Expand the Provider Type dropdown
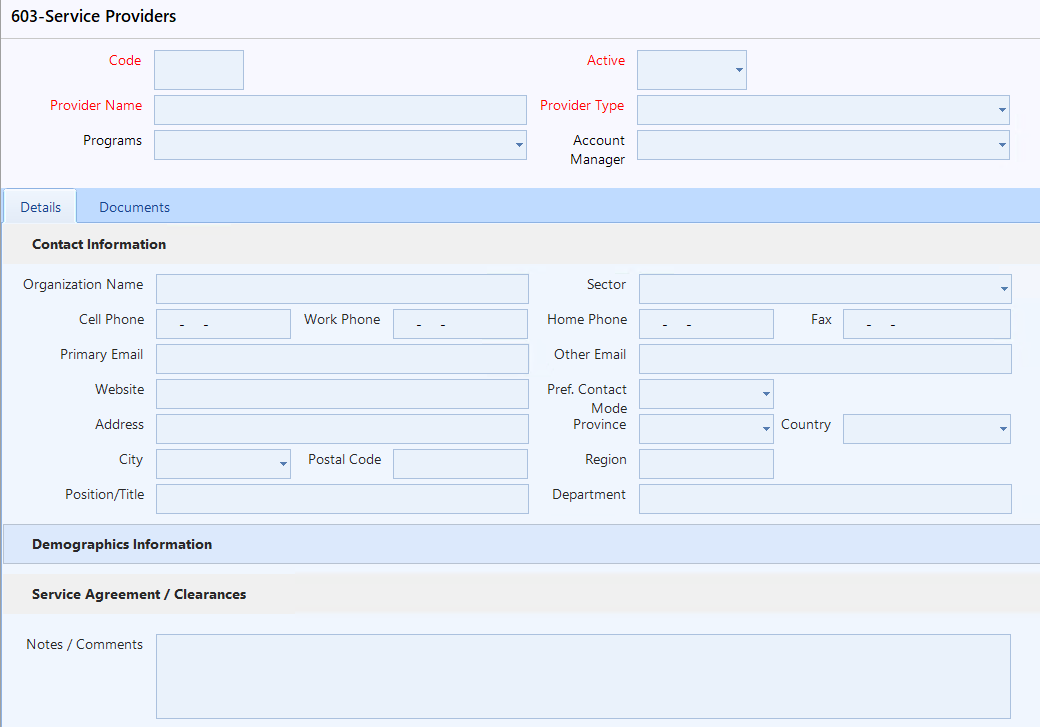 click(823, 110)
